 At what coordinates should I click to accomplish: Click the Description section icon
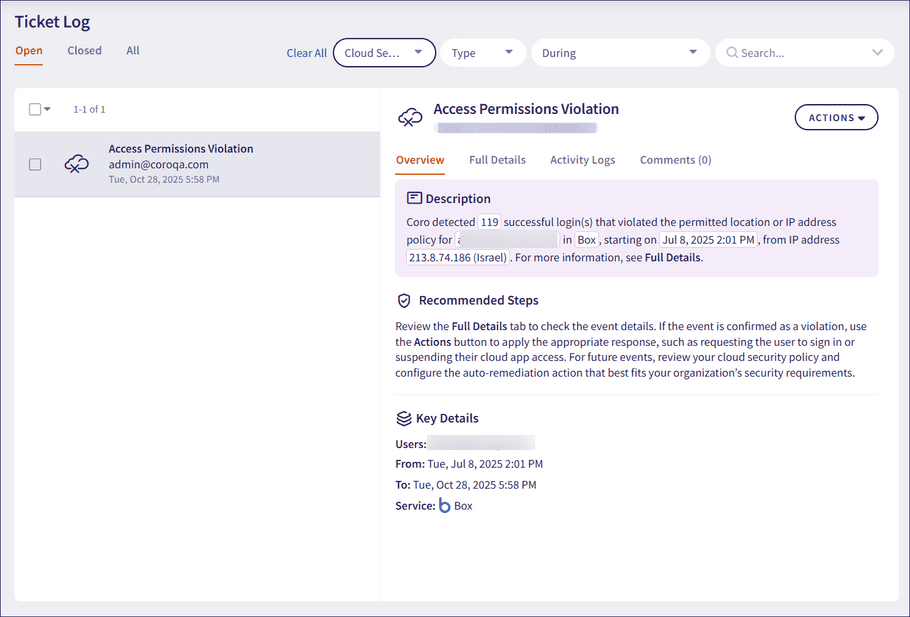point(415,199)
